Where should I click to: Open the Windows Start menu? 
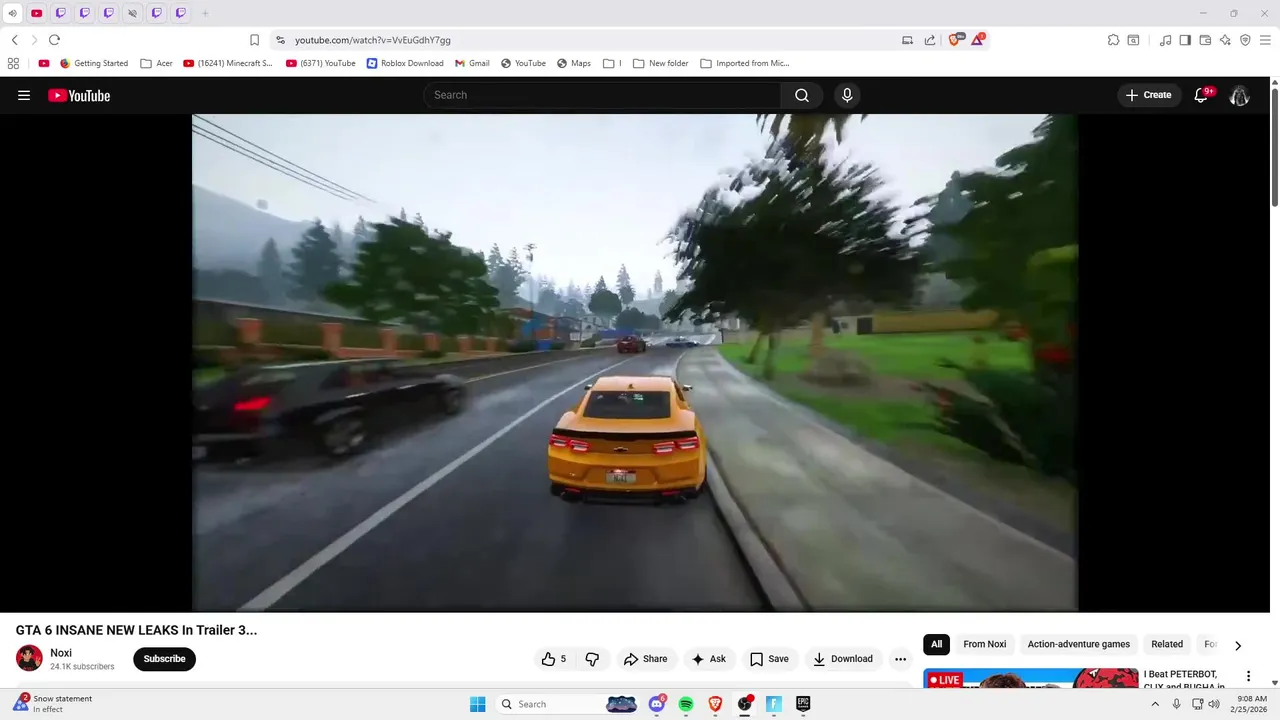(478, 704)
